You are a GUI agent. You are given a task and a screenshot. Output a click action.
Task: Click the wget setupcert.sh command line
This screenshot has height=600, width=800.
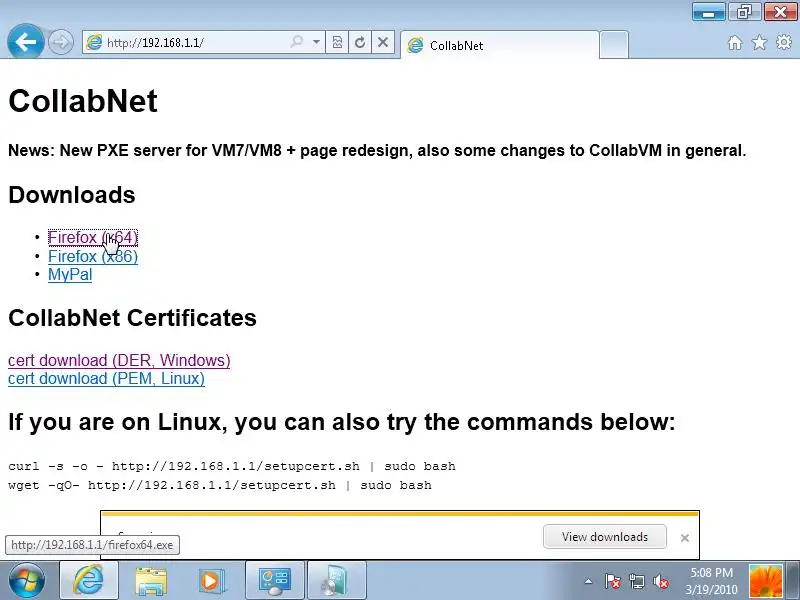pyautogui.click(x=220, y=485)
